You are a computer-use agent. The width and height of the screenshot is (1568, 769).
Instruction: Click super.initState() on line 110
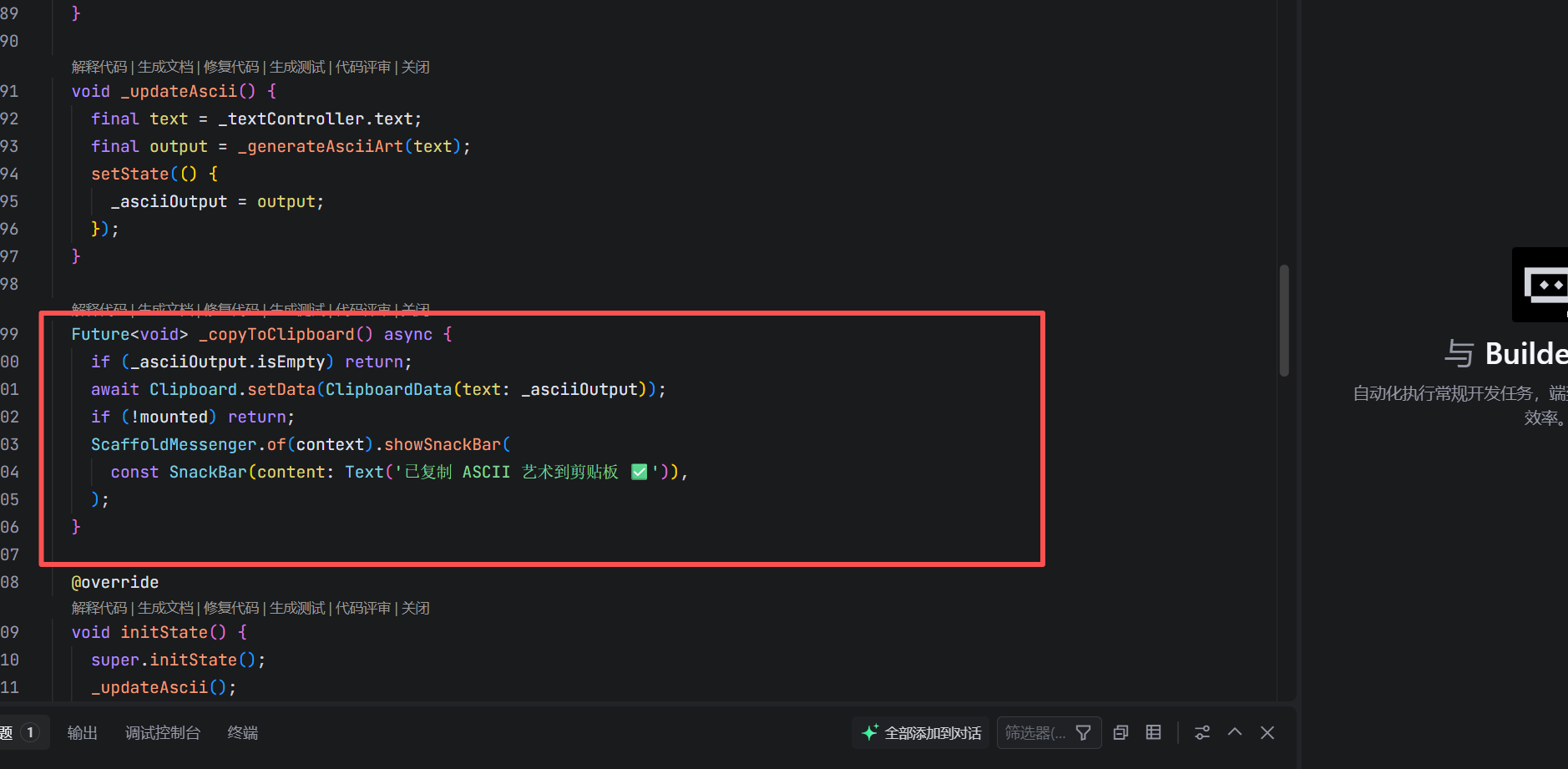pos(178,660)
